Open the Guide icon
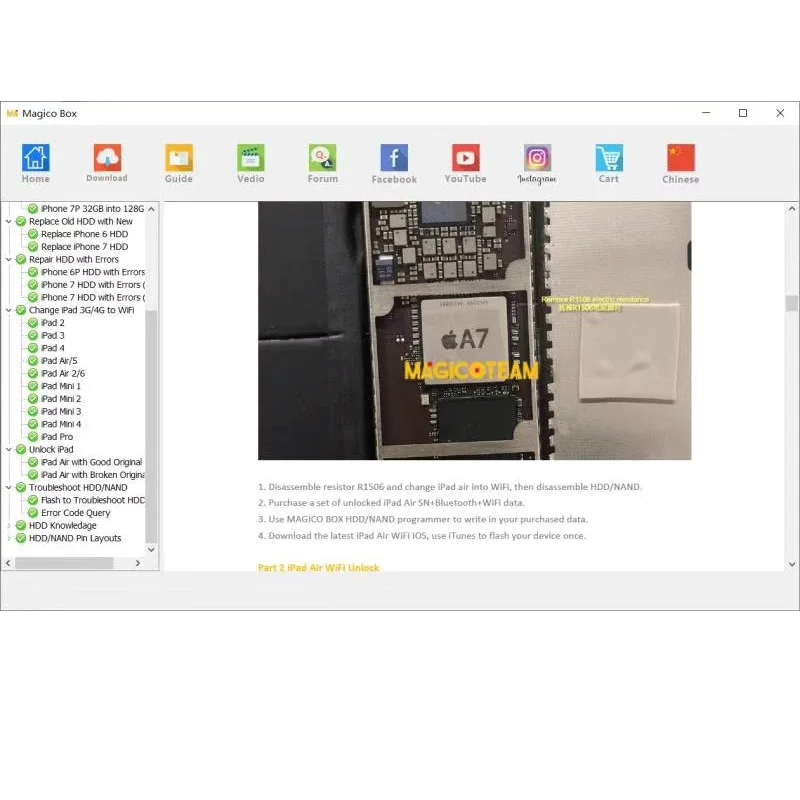Viewport: 800px width, 800px height. 179,158
